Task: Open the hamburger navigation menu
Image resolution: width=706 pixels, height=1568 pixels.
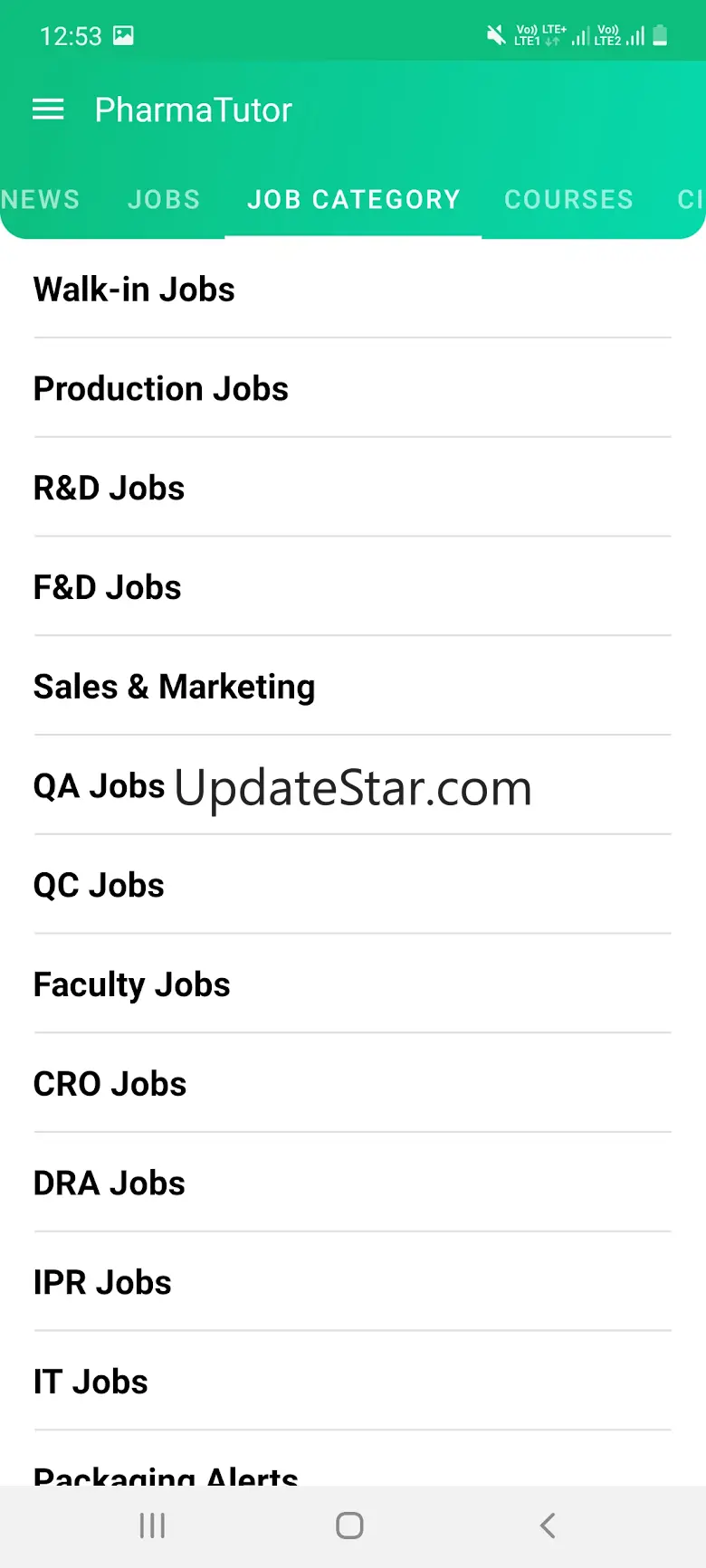Action: [x=48, y=110]
